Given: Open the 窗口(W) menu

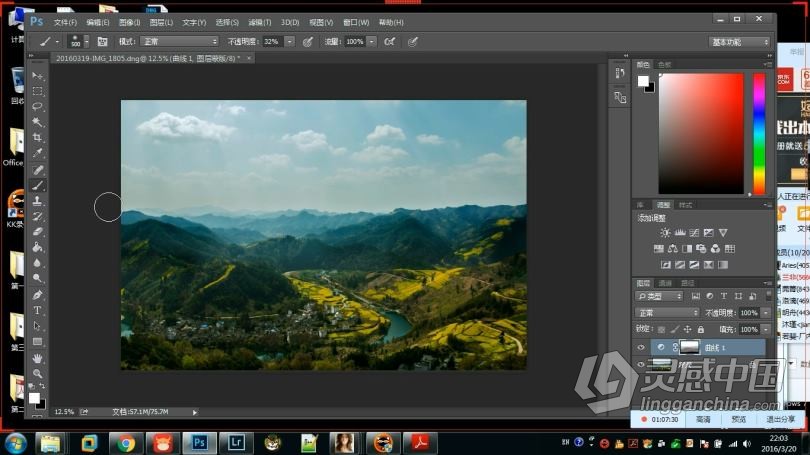Looking at the screenshot, I should (356, 23).
